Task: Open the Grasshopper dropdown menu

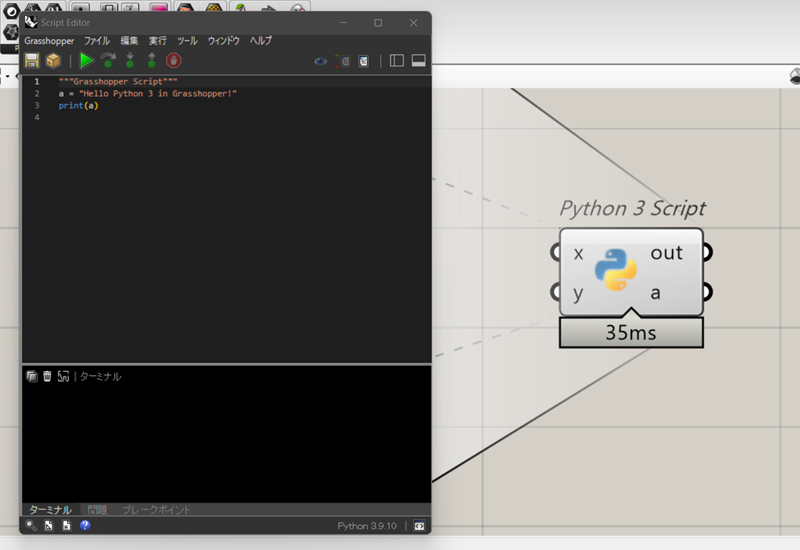Action: (x=49, y=41)
